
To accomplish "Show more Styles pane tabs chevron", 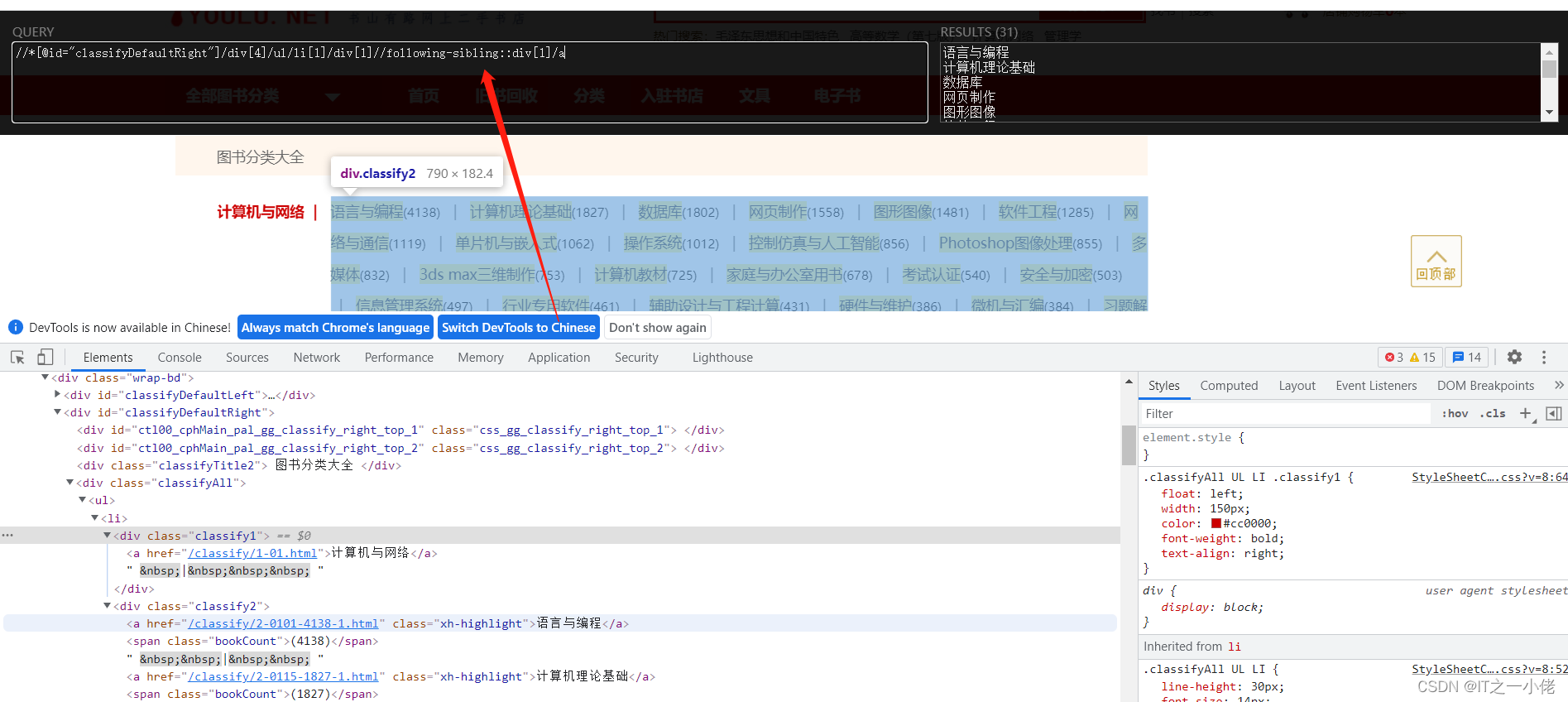I will tap(1559, 385).
